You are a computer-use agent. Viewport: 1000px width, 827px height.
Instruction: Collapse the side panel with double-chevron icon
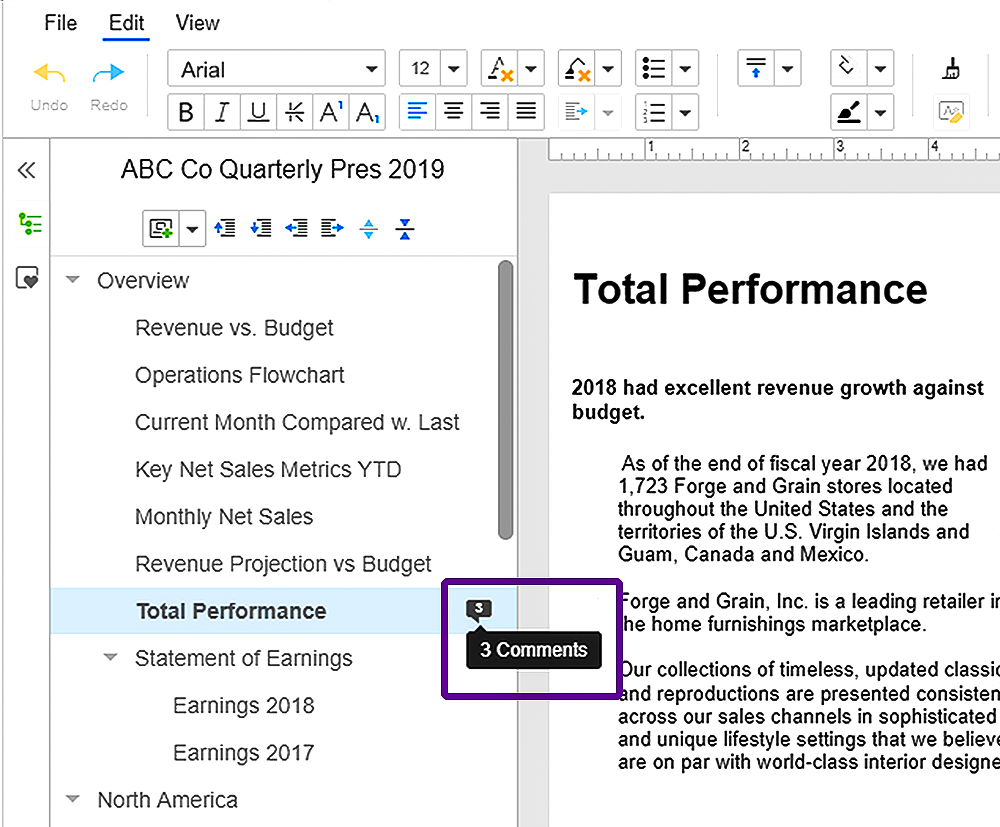tap(27, 170)
